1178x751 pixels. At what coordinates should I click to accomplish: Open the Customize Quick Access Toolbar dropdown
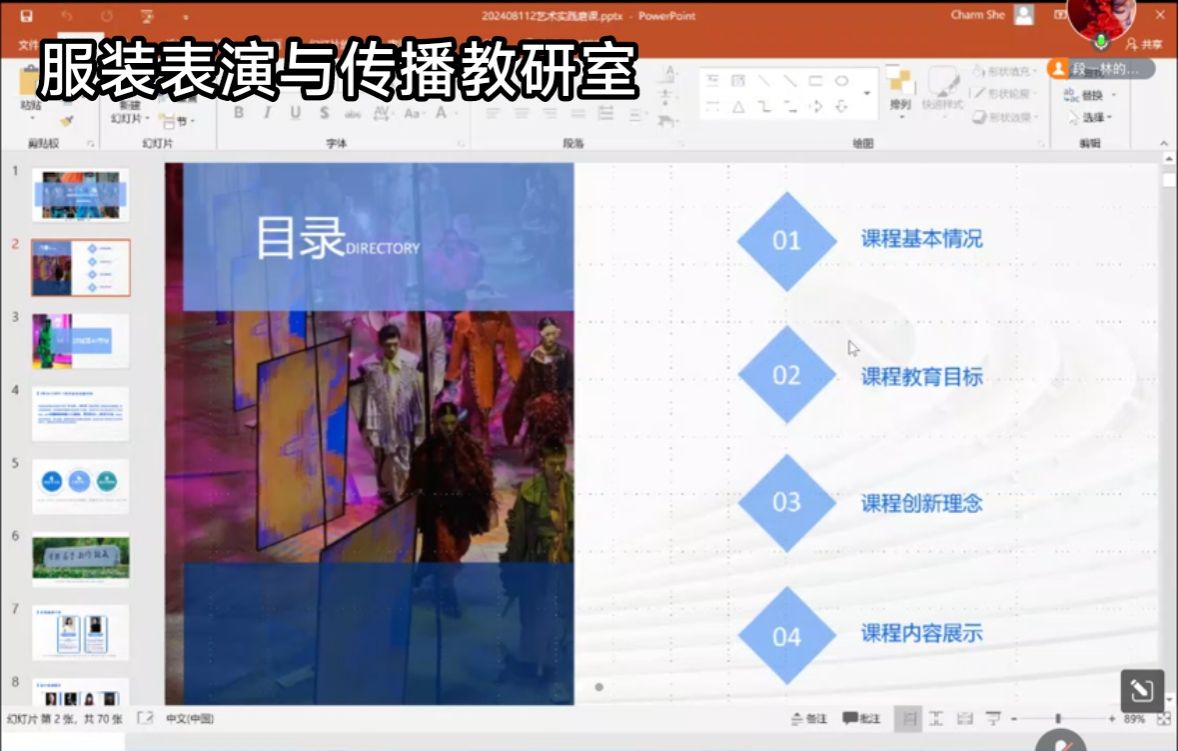click(x=185, y=17)
